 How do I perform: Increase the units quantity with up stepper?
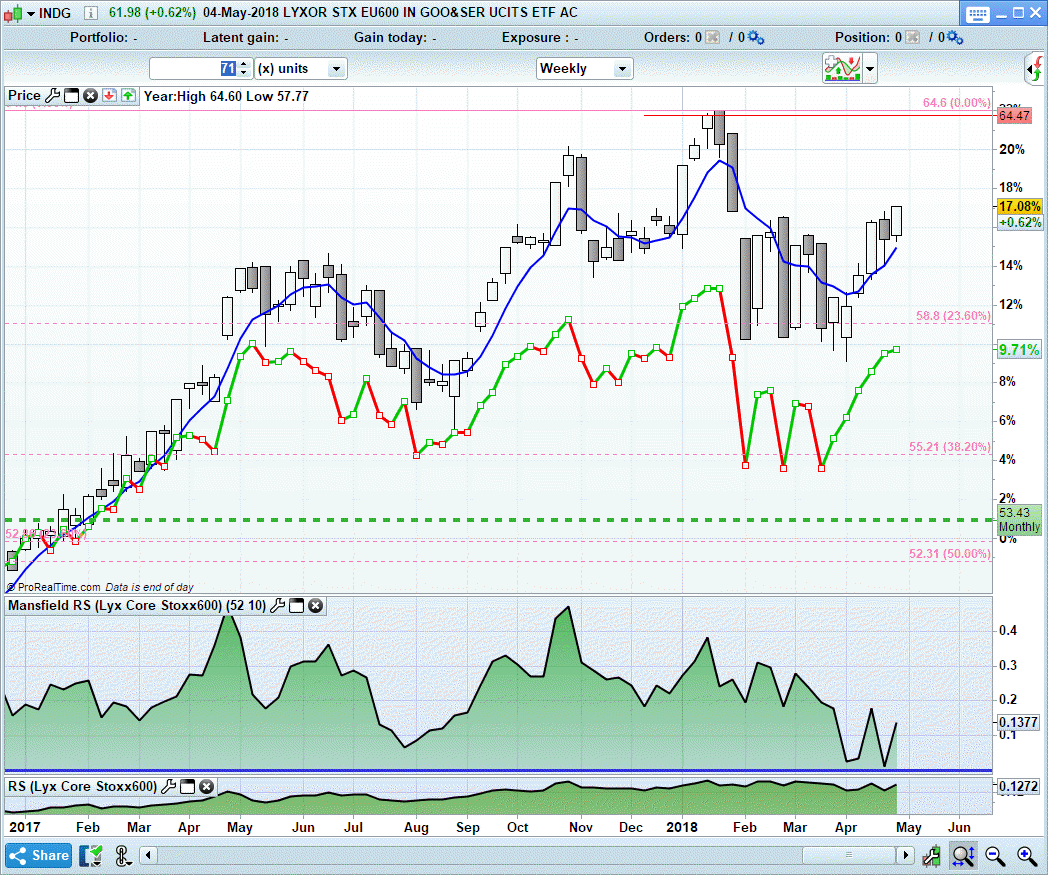click(x=244, y=64)
